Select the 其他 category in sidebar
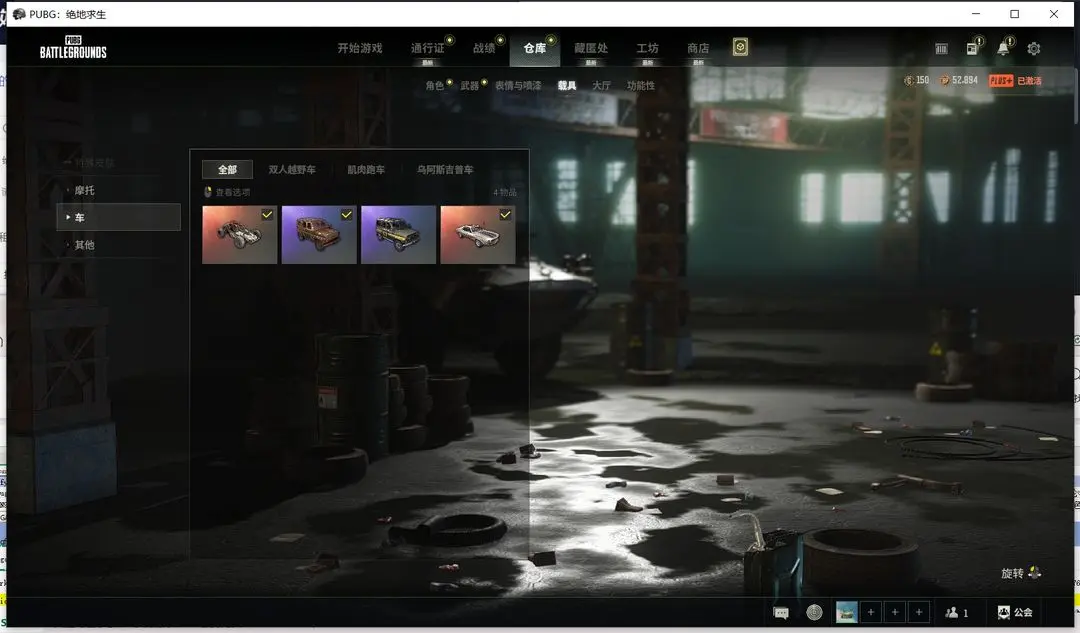 tap(118, 245)
